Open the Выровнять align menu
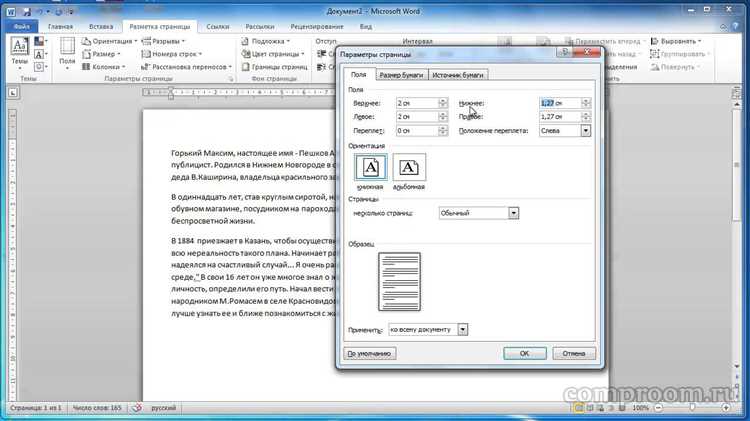Screen dimensions: 750x421 pyautogui.click(x=676, y=41)
